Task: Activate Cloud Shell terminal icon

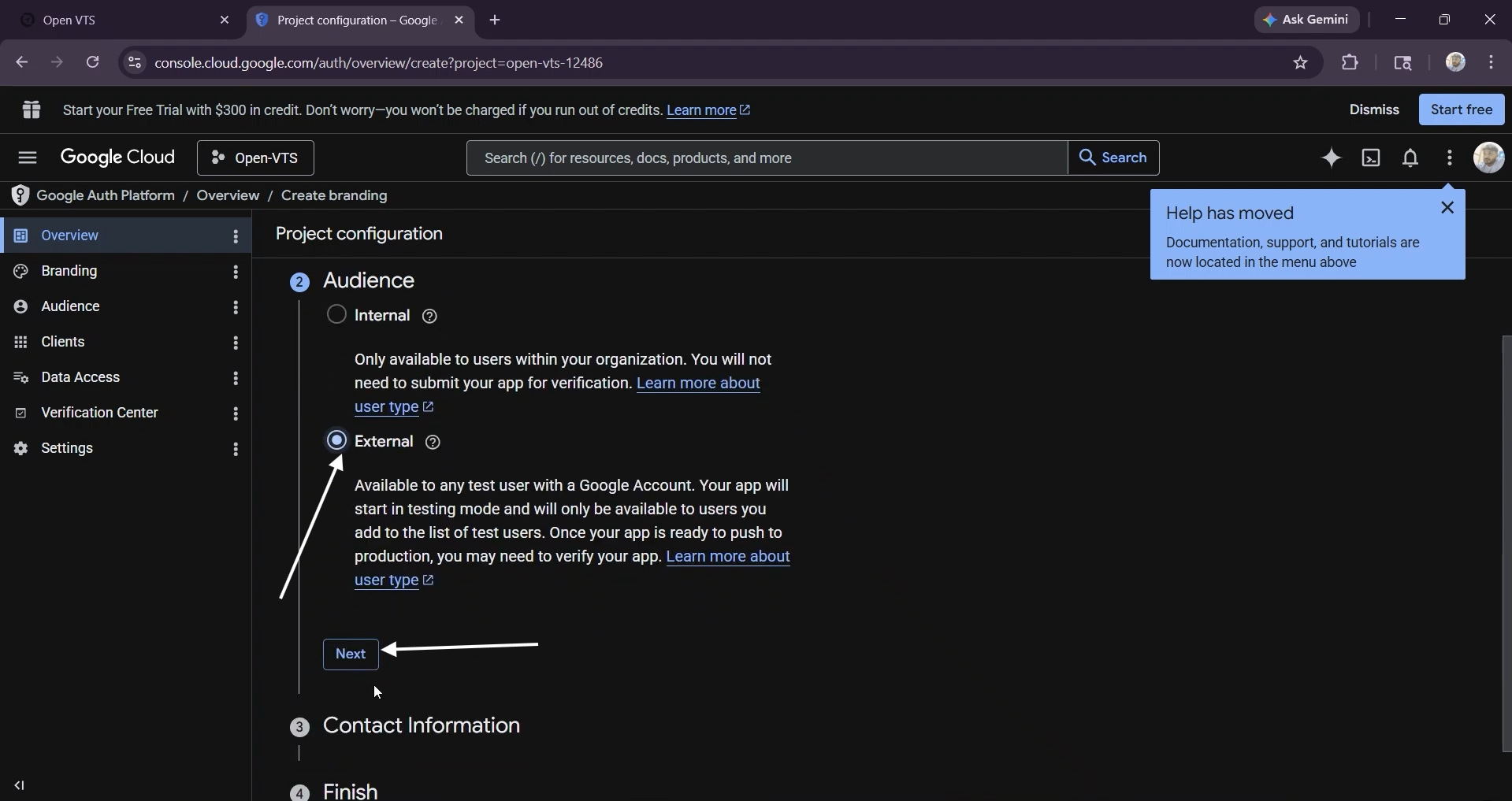Action: (1371, 158)
